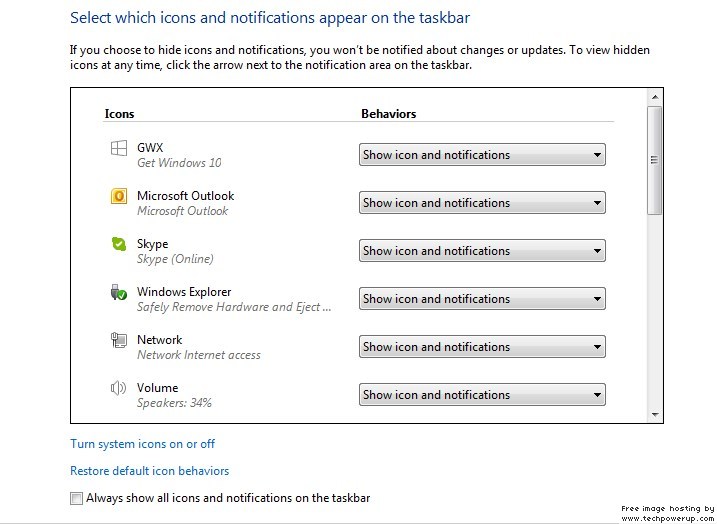Click the 'Windows Explorer' item name
This screenshot has height=524, width=717.
click(x=184, y=292)
